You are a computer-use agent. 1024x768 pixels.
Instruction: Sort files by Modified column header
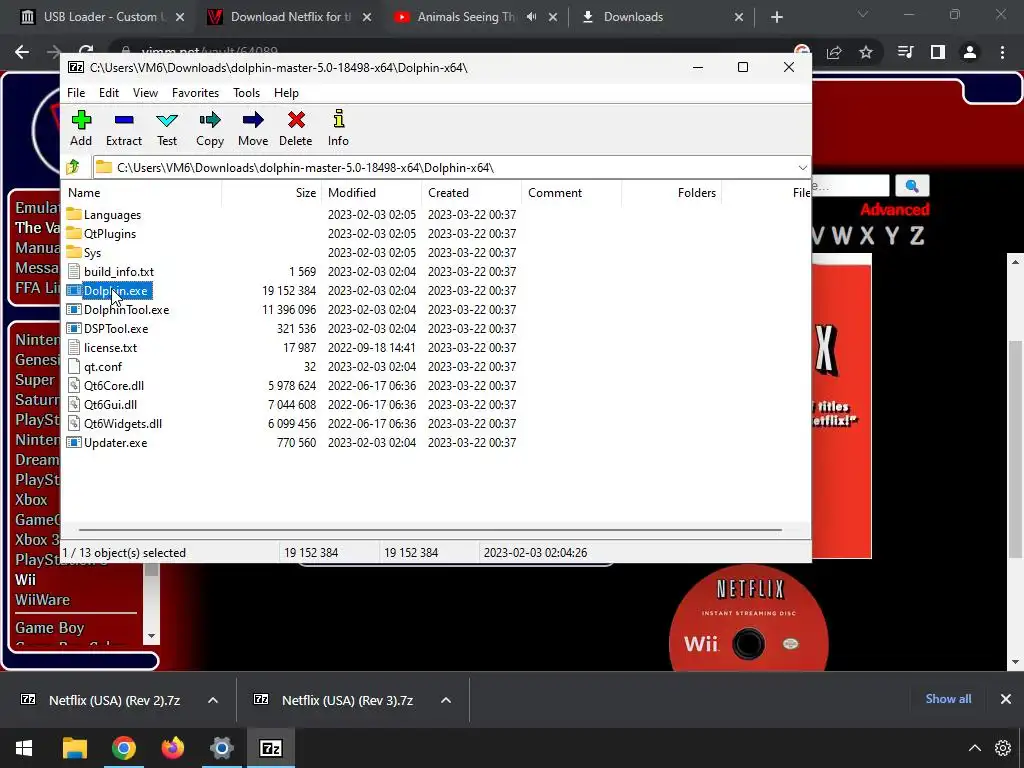coord(372,193)
